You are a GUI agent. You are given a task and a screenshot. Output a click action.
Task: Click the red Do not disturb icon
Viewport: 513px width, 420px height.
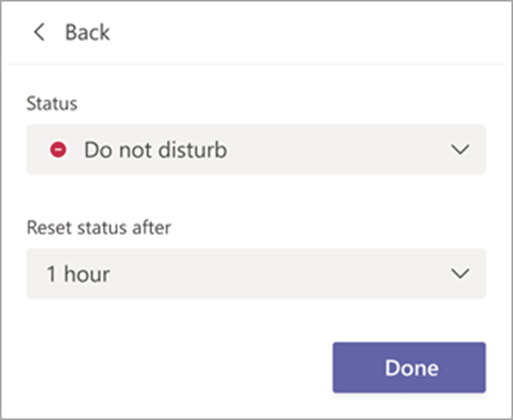tap(58, 150)
